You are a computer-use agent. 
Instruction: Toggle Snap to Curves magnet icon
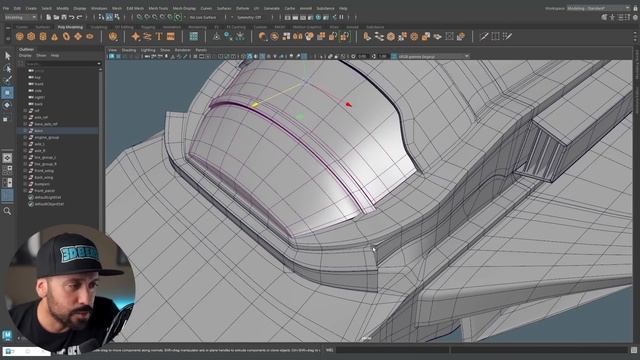click(147, 17)
